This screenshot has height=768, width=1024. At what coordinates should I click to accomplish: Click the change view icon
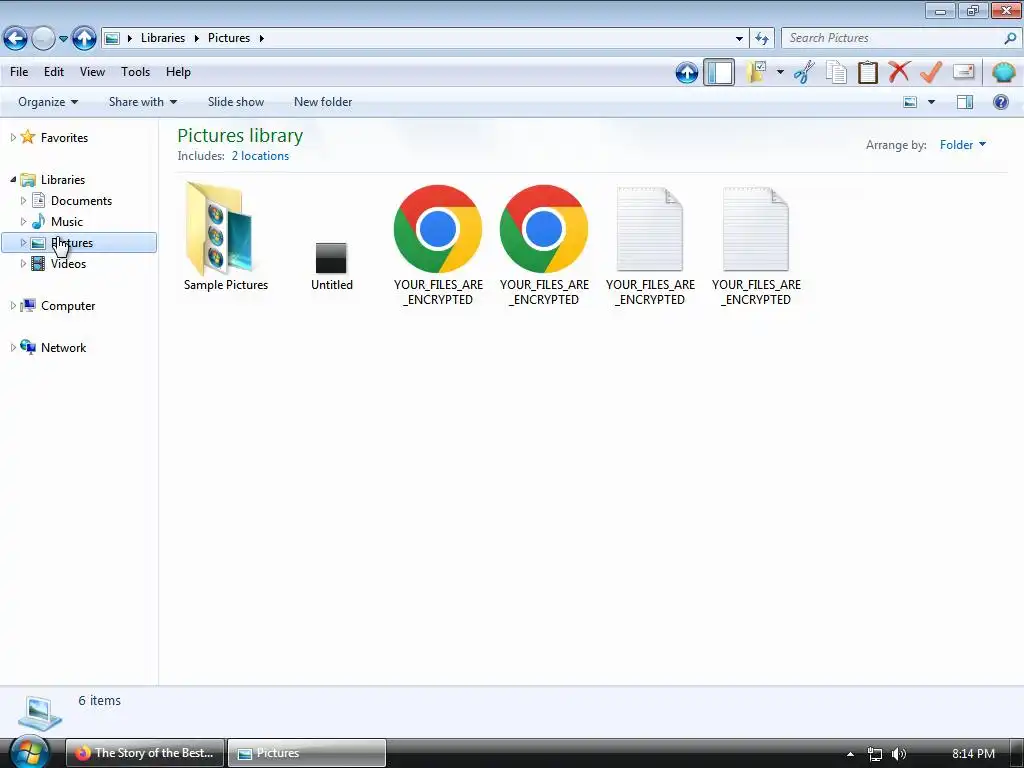pos(910,102)
